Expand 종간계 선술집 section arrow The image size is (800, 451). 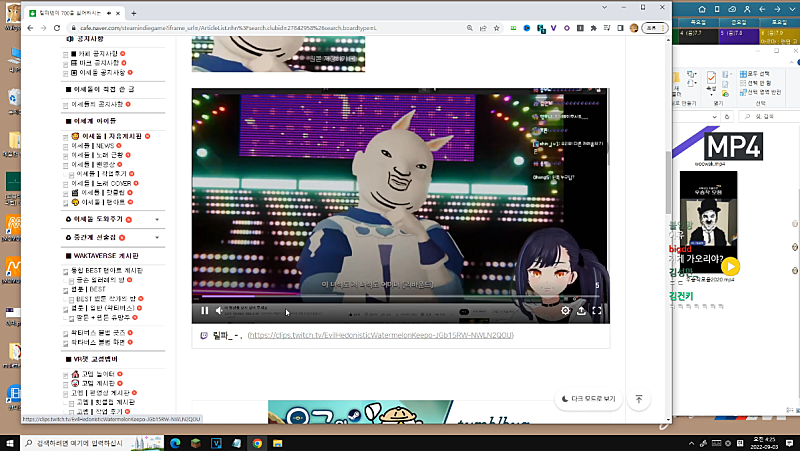click(157, 238)
